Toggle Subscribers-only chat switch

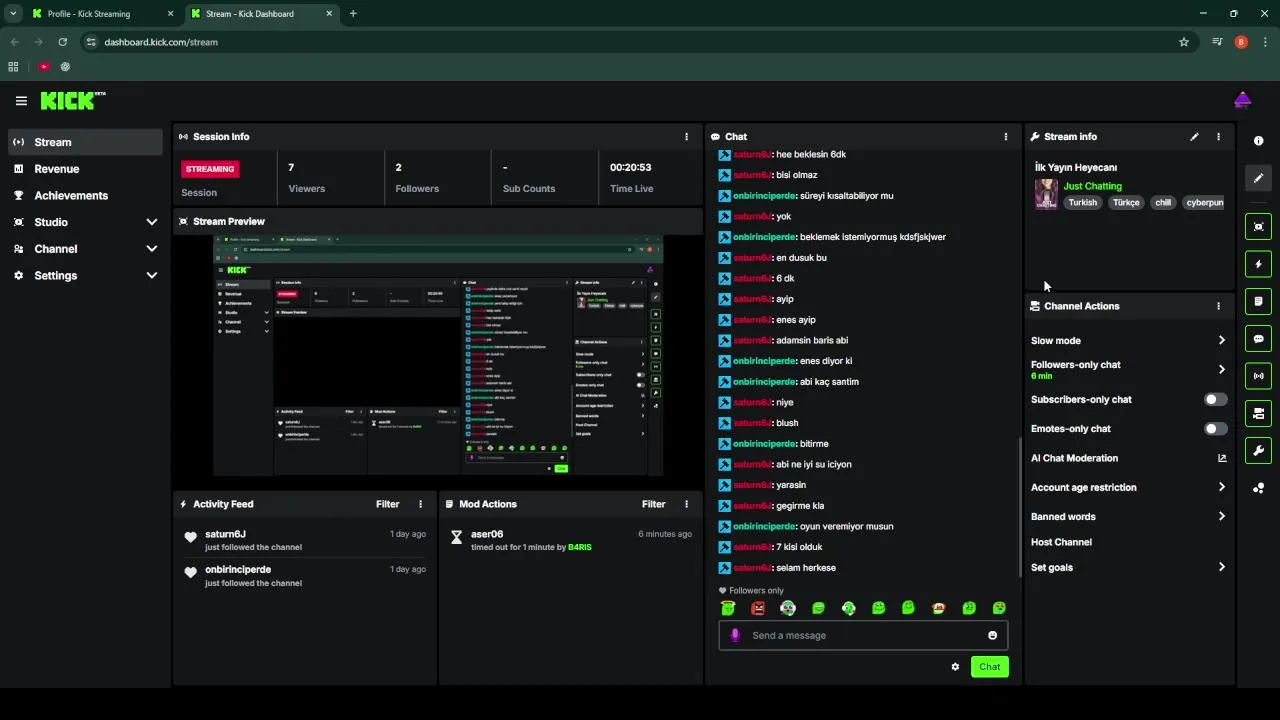tap(1215, 399)
